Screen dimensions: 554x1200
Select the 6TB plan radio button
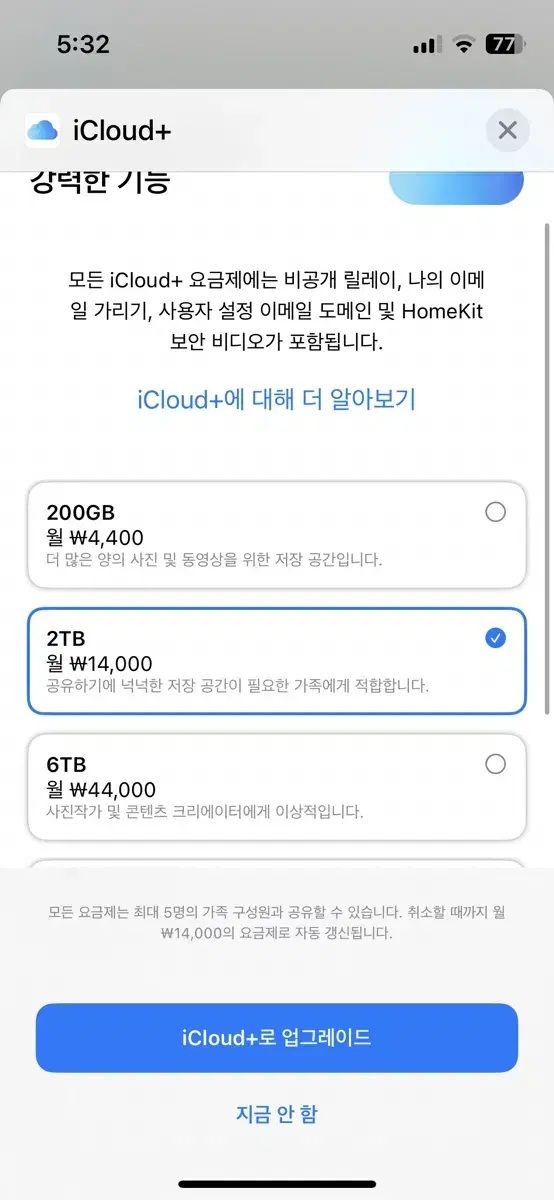[x=495, y=764]
